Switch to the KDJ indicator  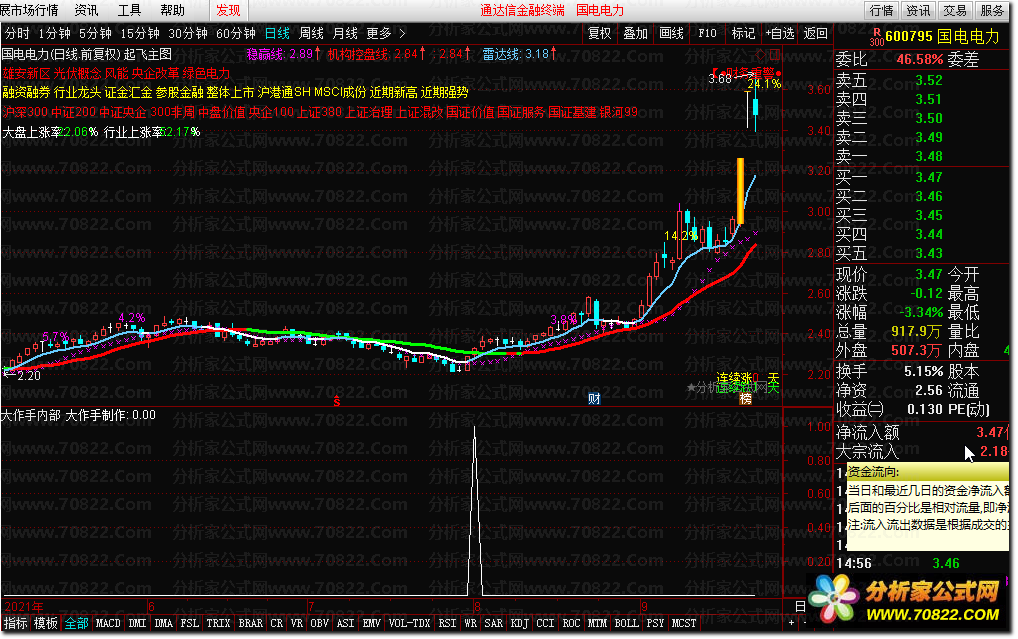(520, 623)
